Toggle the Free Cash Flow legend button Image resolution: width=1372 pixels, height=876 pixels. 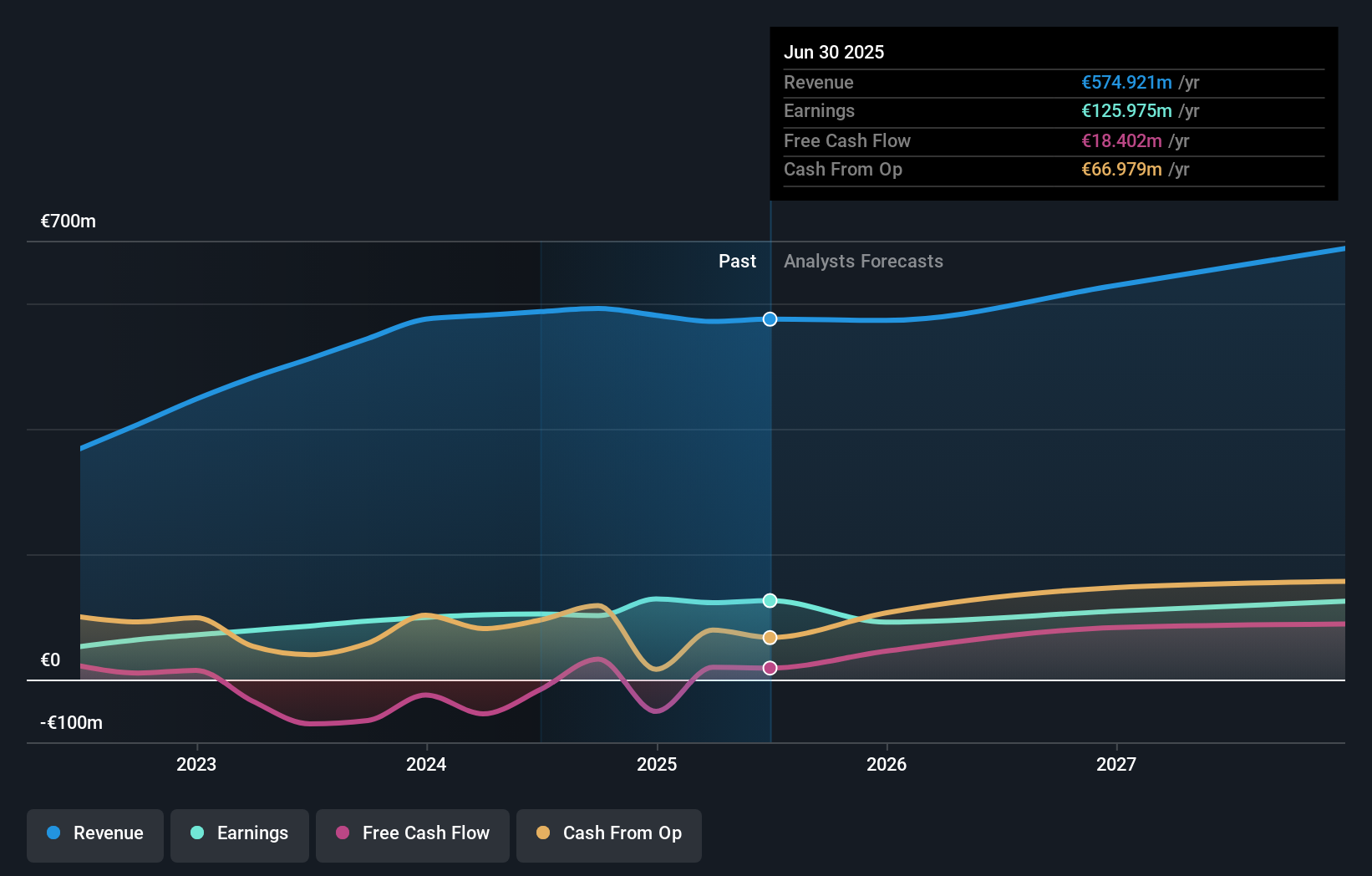[413, 835]
